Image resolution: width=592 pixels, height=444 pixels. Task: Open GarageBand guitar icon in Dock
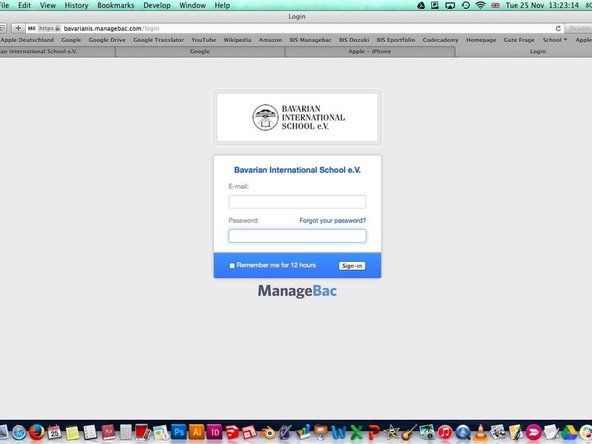tap(410, 432)
